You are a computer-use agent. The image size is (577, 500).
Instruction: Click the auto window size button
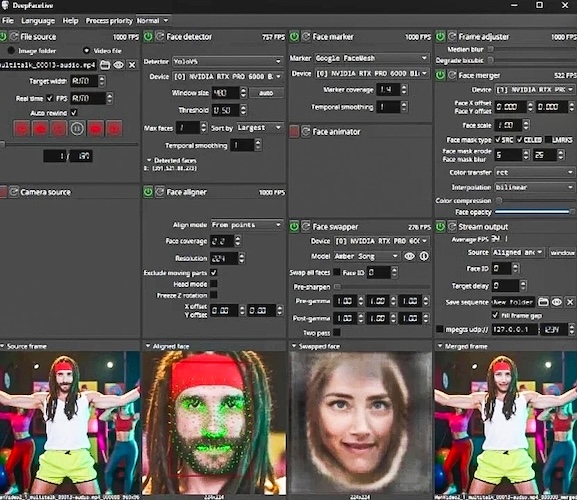click(266, 93)
